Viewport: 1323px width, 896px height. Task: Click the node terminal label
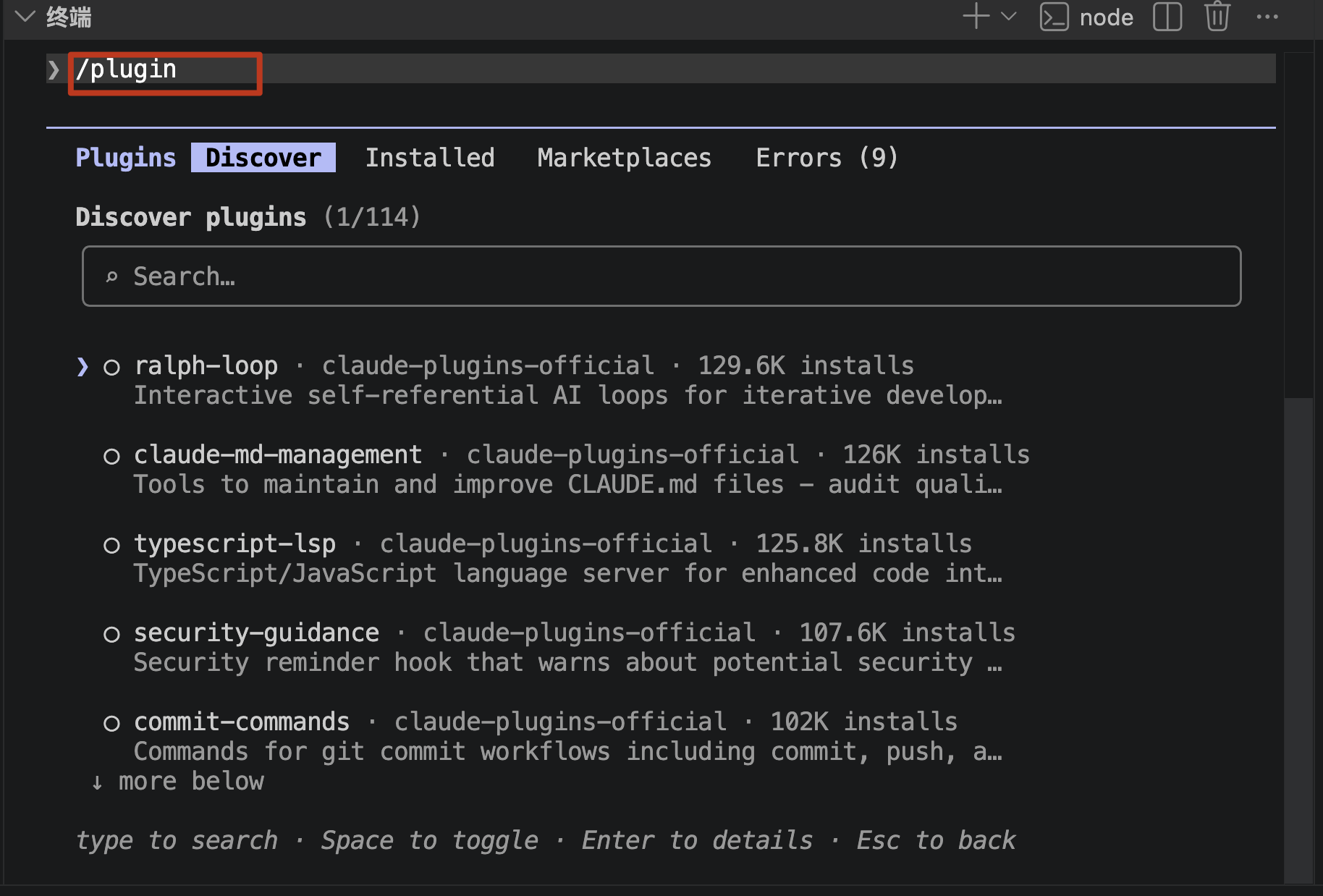[1106, 17]
